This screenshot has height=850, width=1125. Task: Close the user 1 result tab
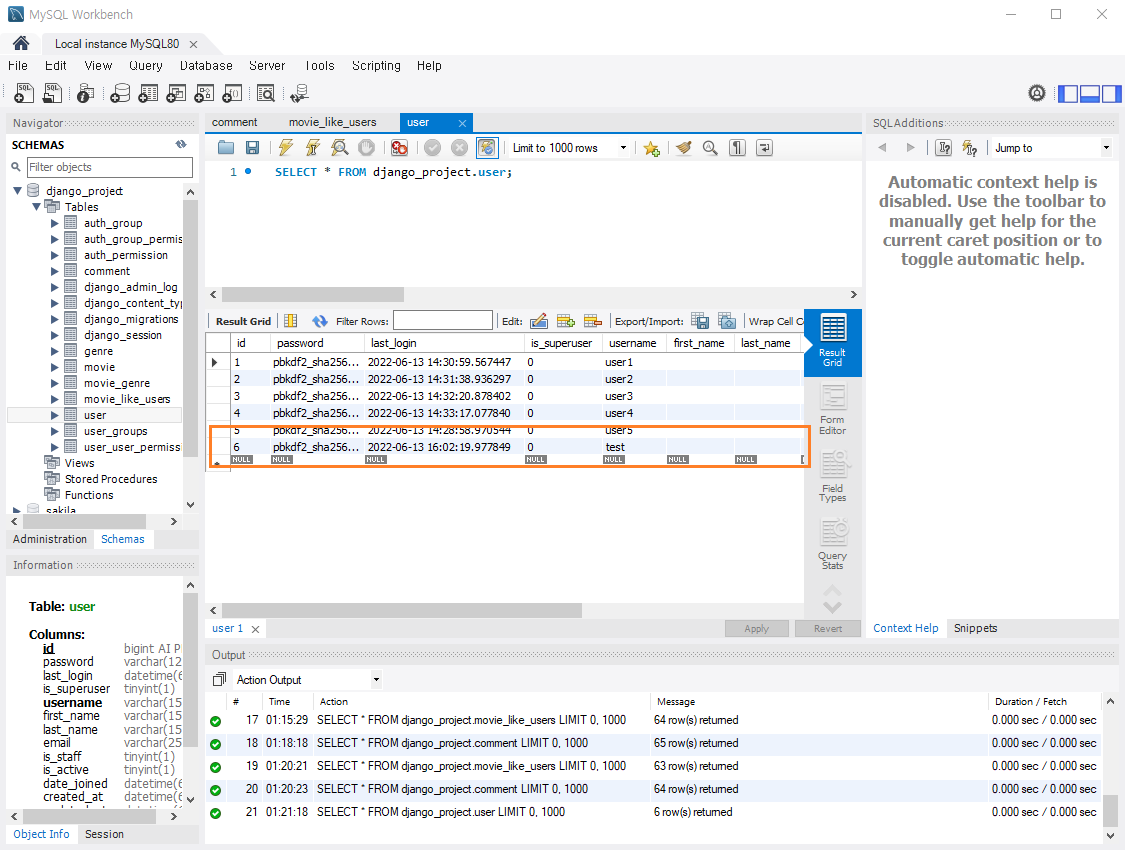pyautogui.click(x=255, y=629)
